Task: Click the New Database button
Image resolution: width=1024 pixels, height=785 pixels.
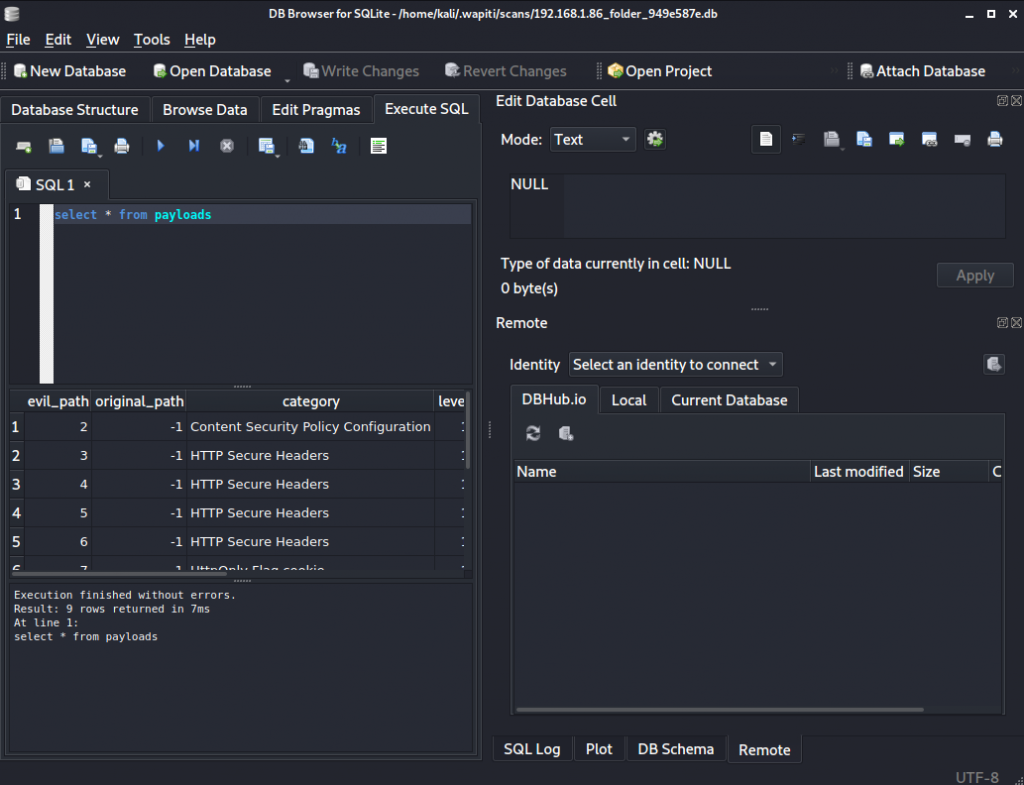Action: click(x=70, y=71)
